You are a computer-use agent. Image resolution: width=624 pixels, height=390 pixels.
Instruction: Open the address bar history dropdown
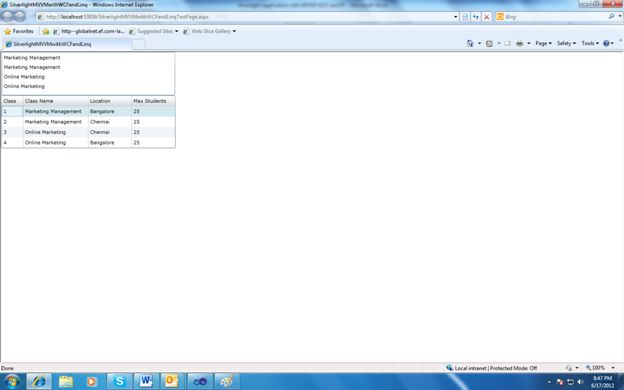[456, 17]
